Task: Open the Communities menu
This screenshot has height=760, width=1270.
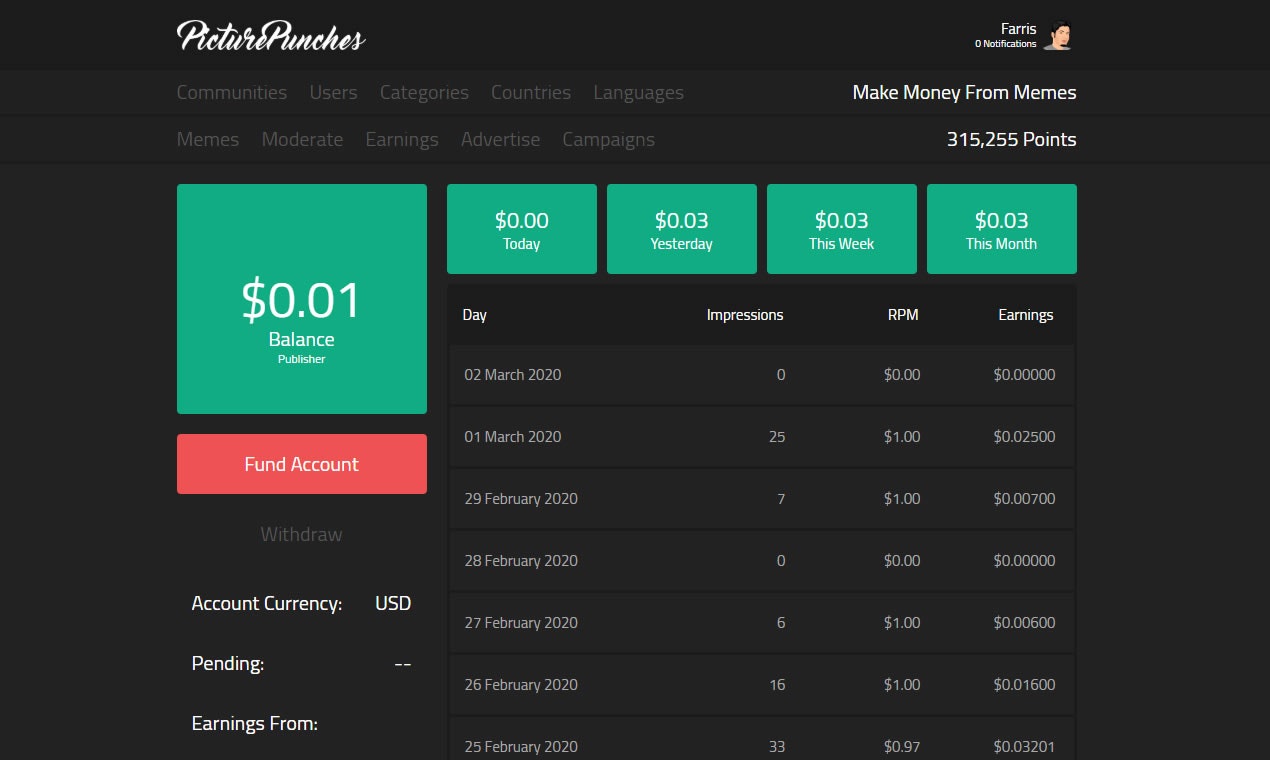Action: click(x=232, y=92)
